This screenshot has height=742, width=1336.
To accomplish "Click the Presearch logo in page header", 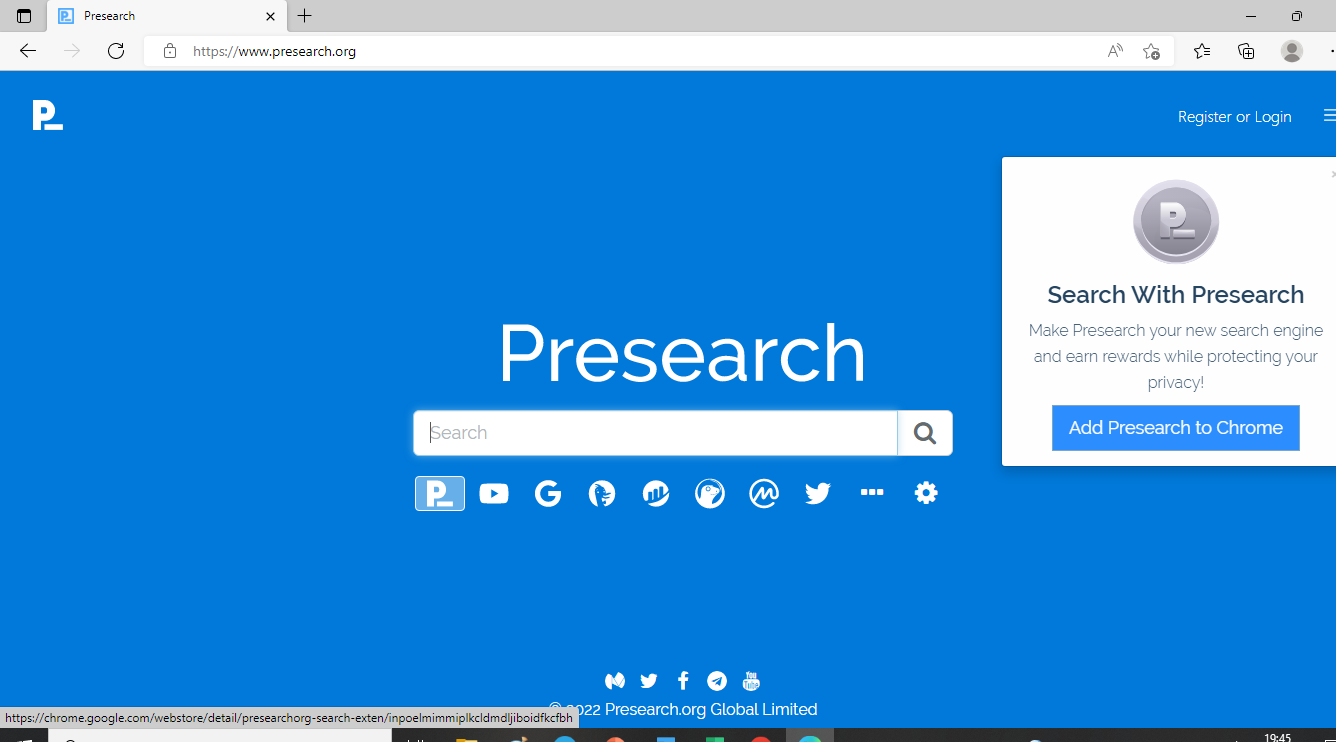I will (48, 116).
